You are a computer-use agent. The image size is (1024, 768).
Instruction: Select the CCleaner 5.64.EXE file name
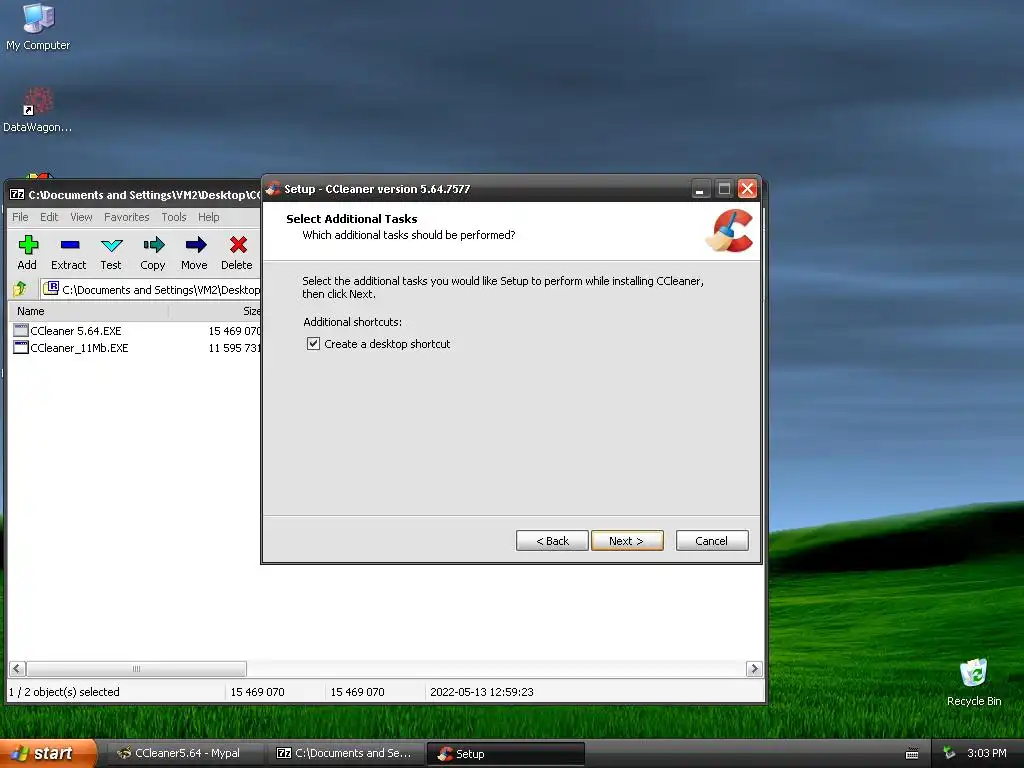click(76, 331)
